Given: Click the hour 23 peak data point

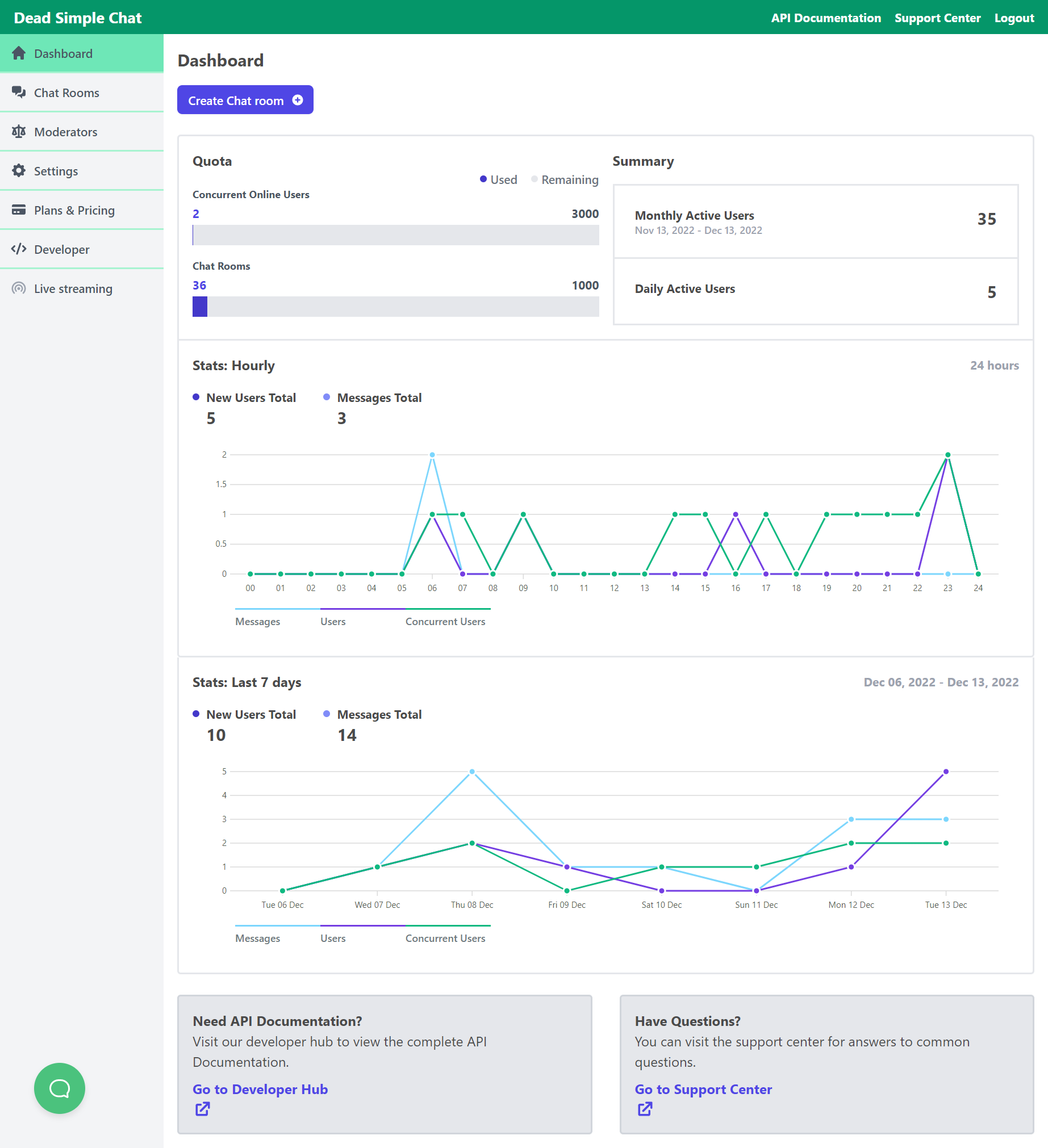Looking at the screenshot, I should [x=947, y=455].
